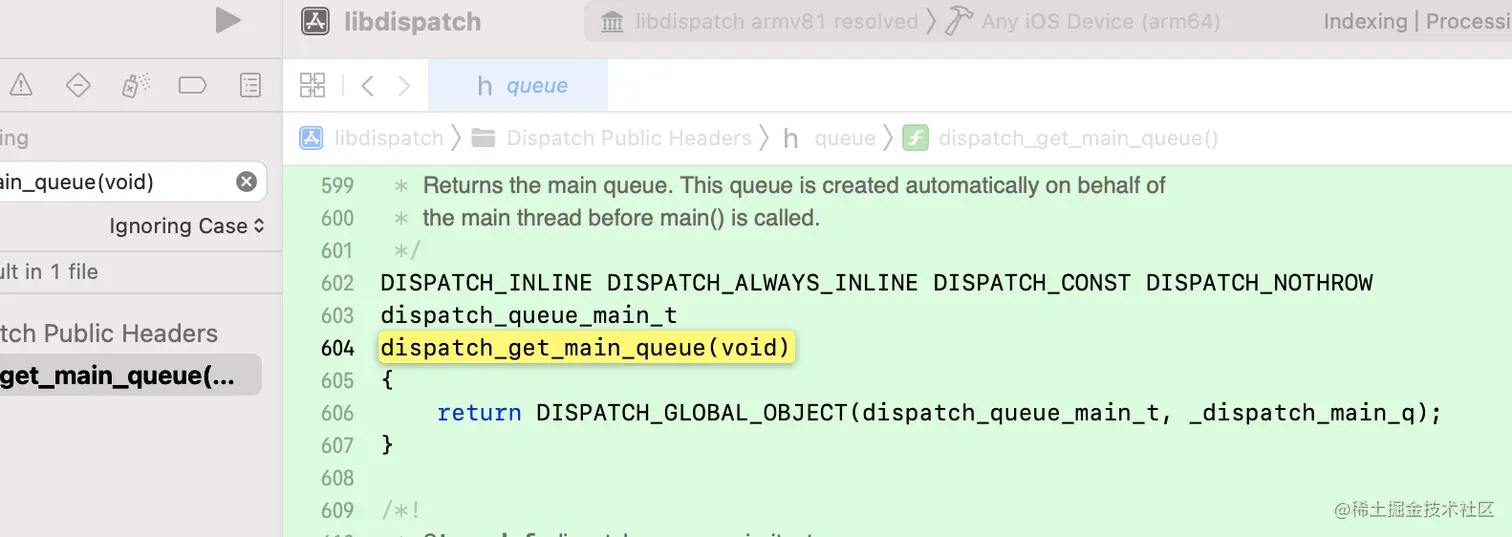Click the comment text on line 600
The width and height of the screenshot is (1512, 537).
click(x=620, y=217)
